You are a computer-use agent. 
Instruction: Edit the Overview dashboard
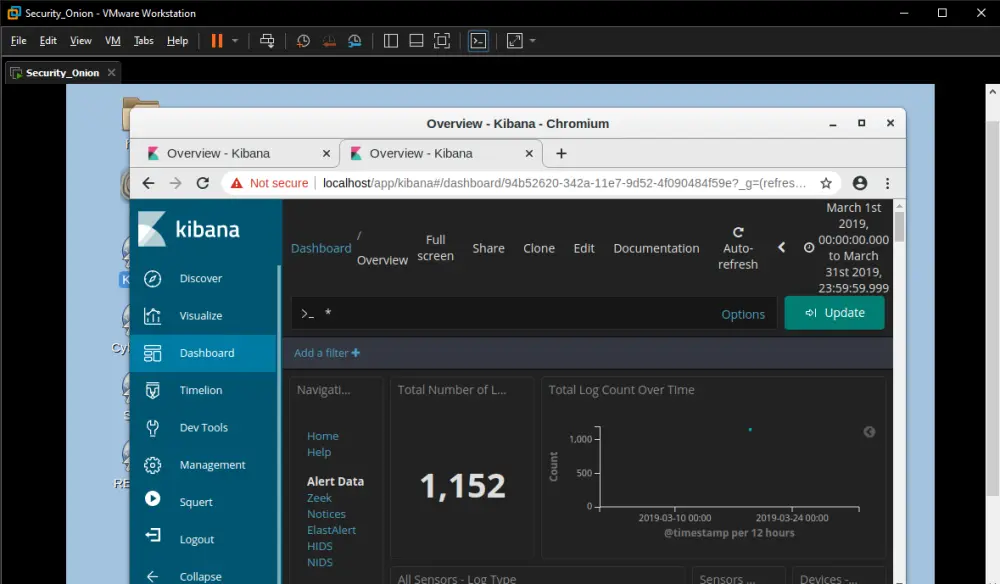(x=584, y=249)
